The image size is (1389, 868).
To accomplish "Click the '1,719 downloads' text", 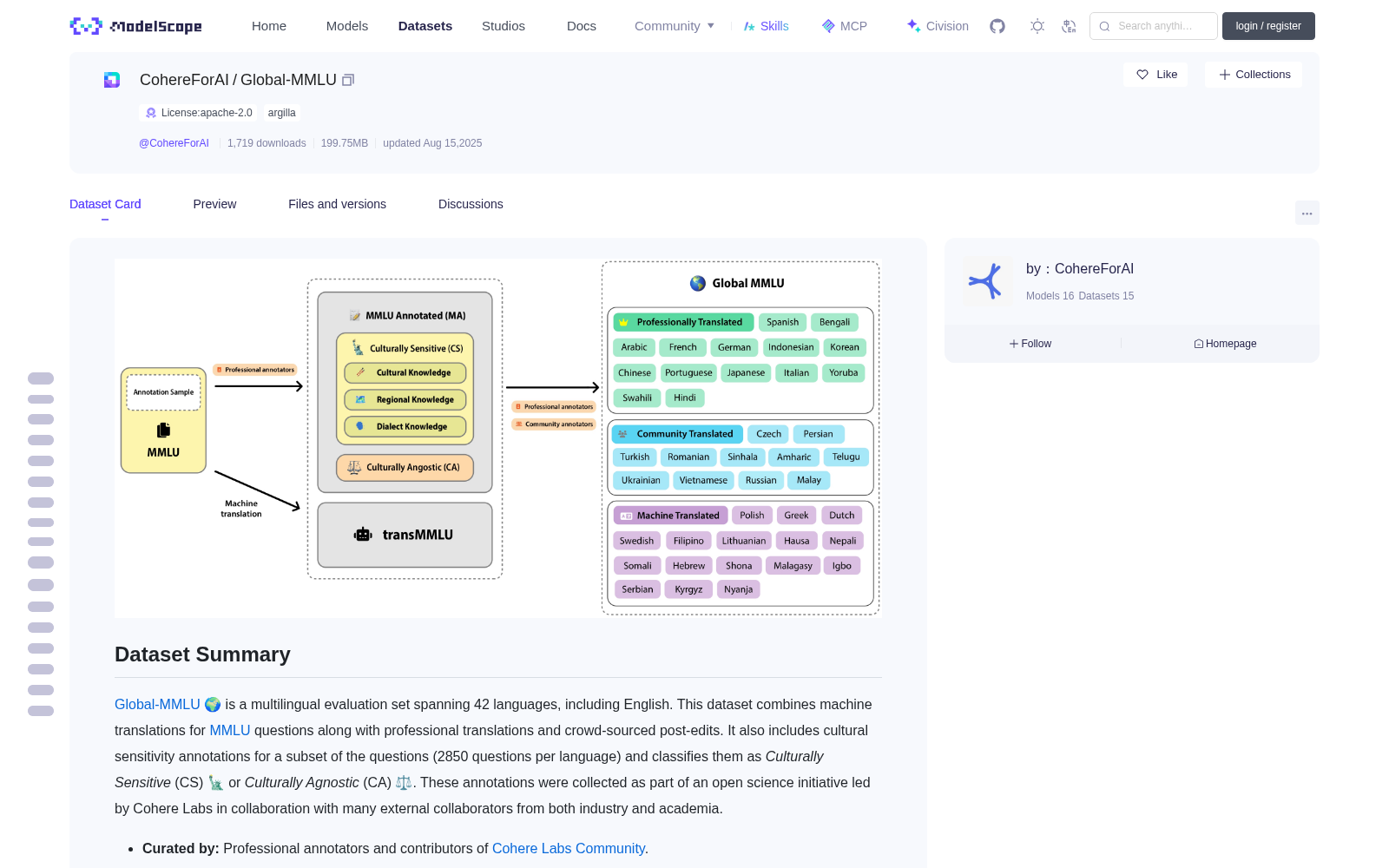I will click(267, 143).
